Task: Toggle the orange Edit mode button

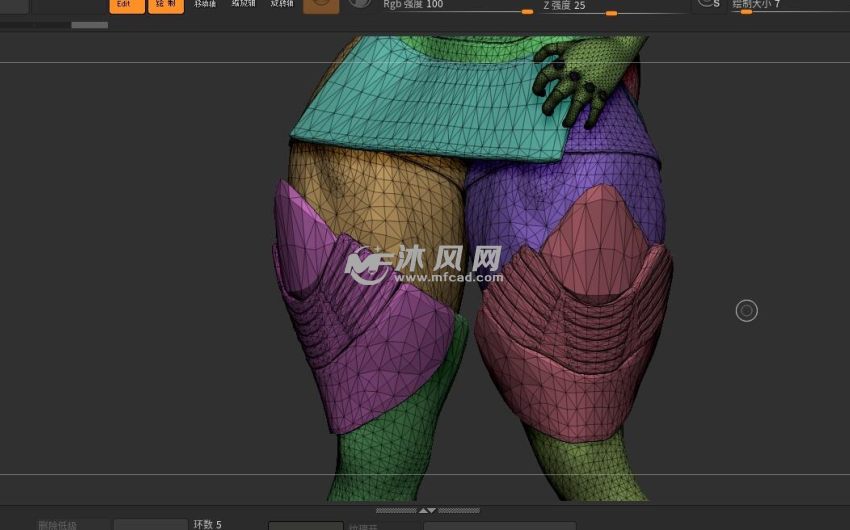Action: click(127, 5)
